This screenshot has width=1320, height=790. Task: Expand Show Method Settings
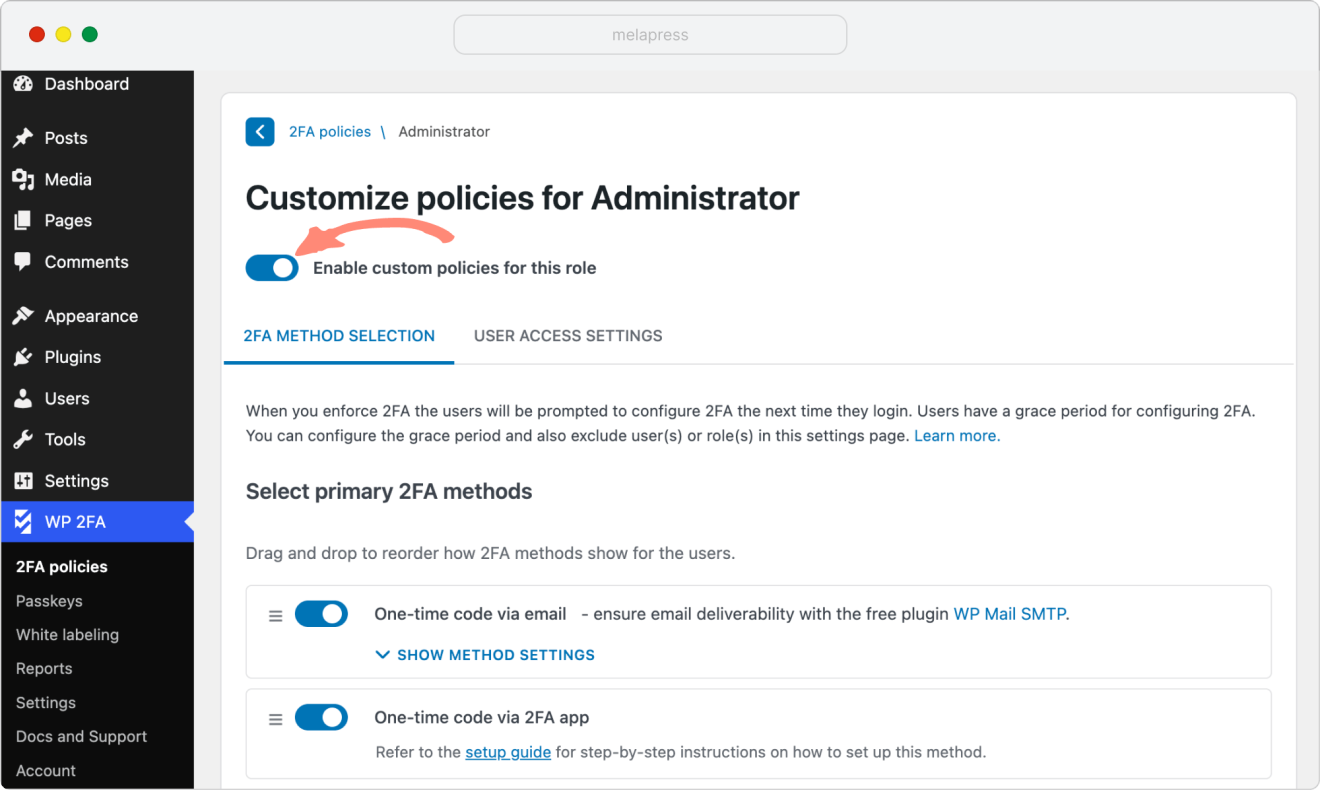pos(485,655)
